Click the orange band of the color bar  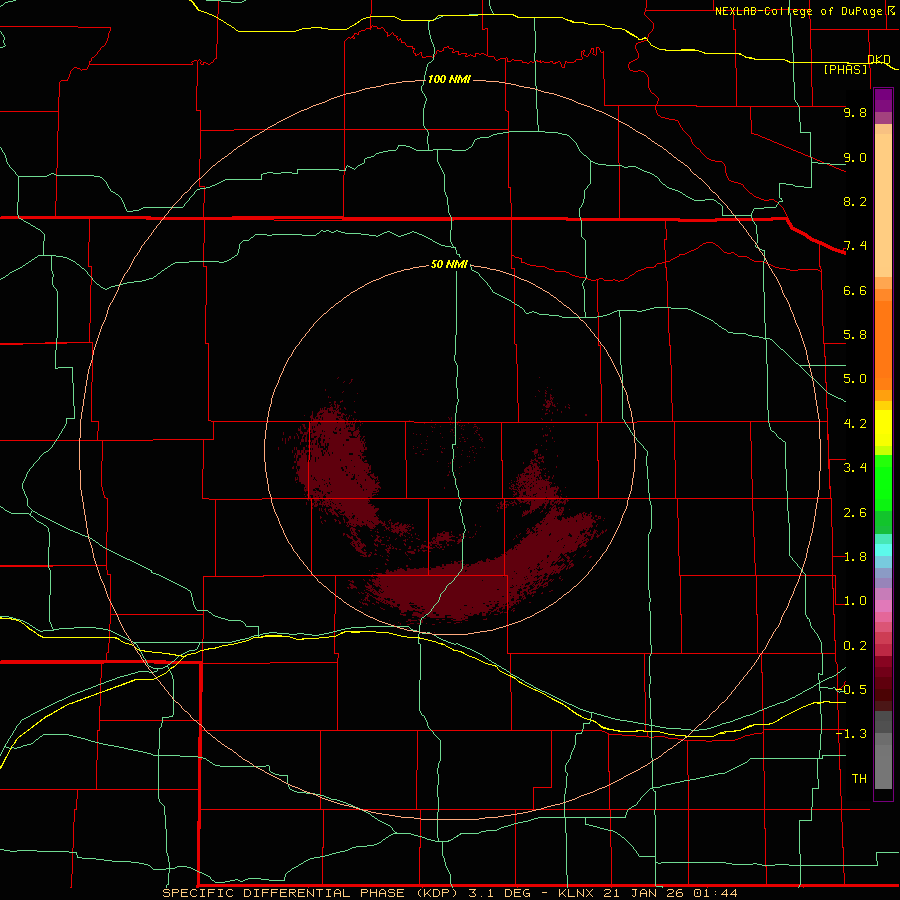(883, 346)
